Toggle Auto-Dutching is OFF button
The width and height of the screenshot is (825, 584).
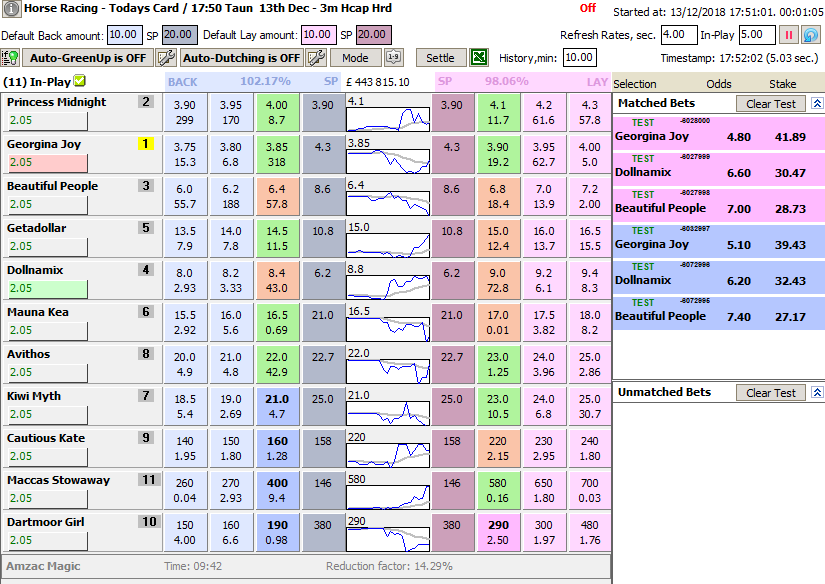[x=243, y=58]
